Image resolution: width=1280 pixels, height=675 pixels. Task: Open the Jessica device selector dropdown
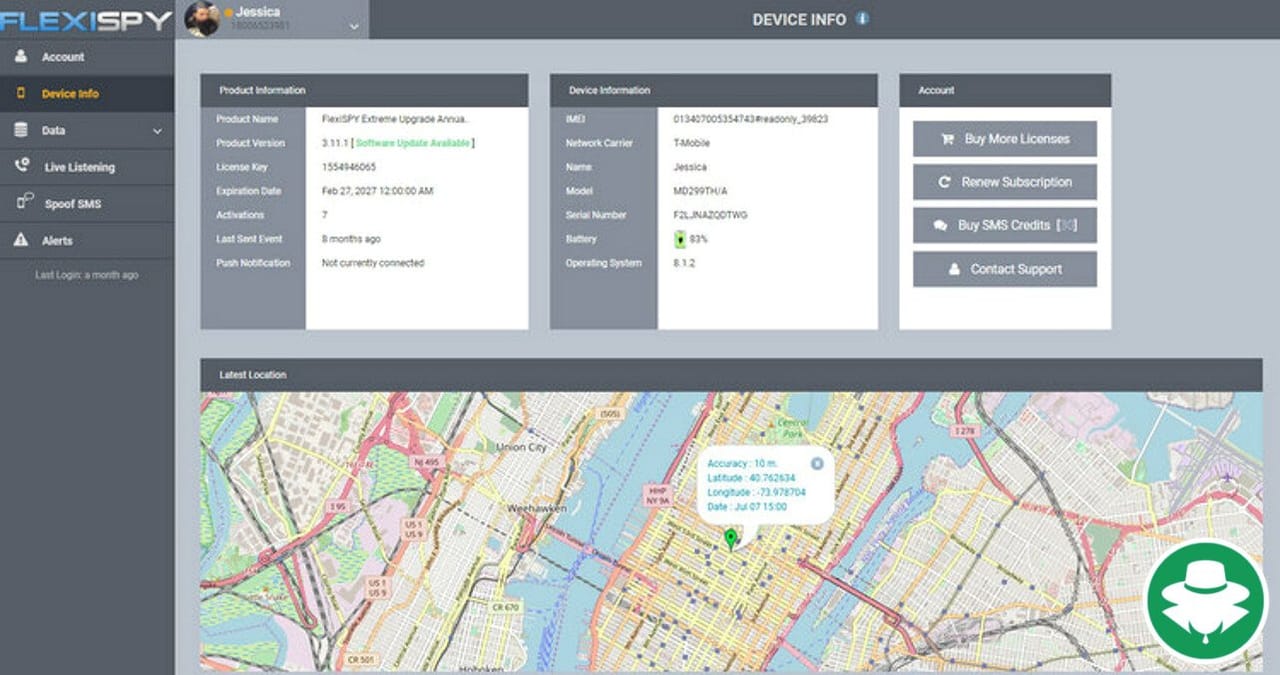pyautogui.click(x=353, y=27)
